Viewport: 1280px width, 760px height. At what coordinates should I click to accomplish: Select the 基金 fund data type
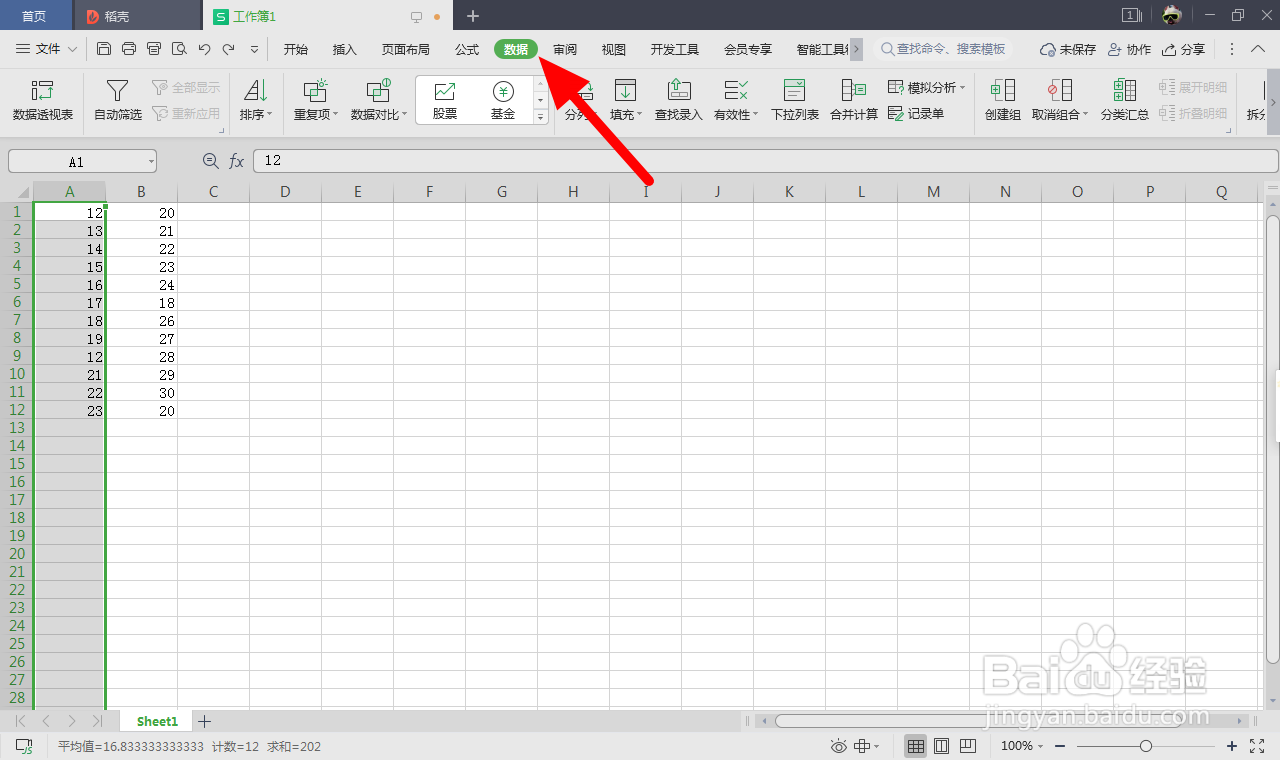coord(503,100)
